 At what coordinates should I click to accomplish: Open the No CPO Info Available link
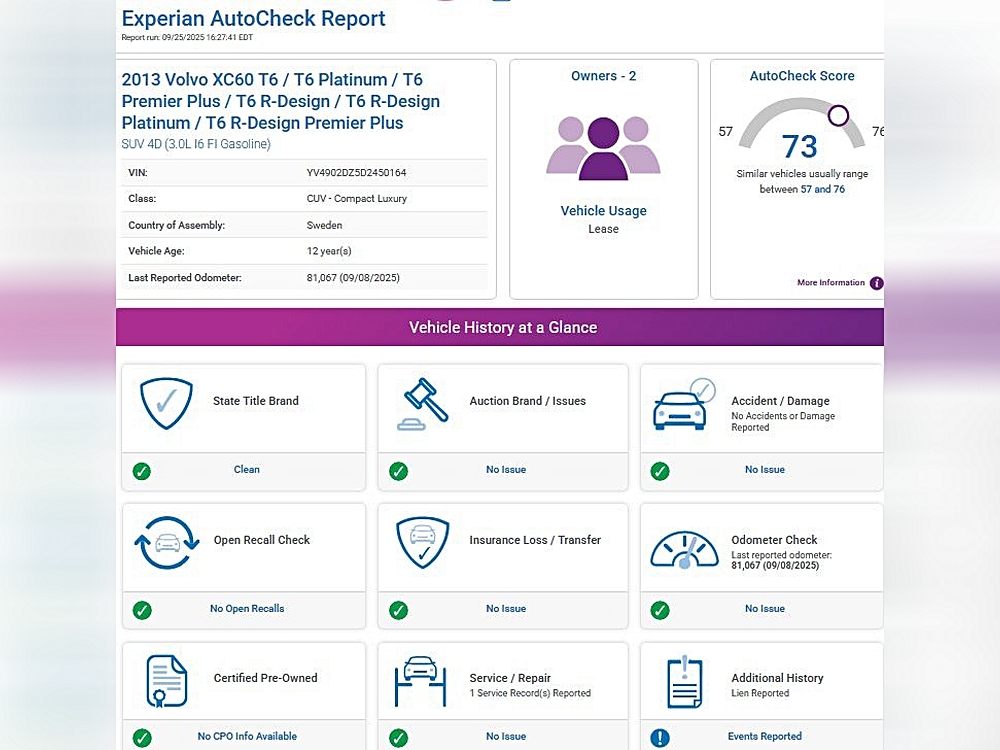click(x=247, y=737)
